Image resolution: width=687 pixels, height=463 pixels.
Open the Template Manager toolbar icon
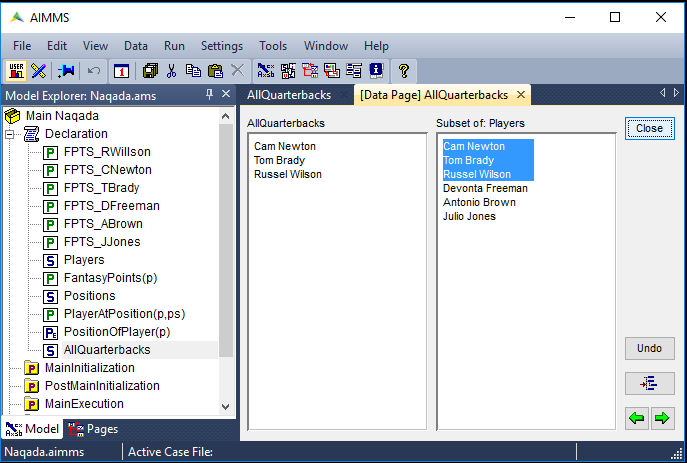(332, 71)
